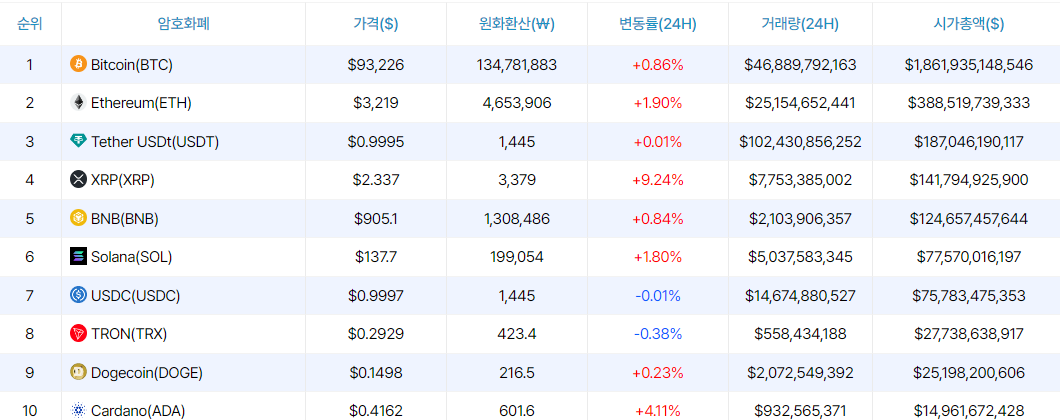Image resolution: width=1060 pixels, height=420 pixels.
Task: Click the Cardano logo icon
Action: [78, 410]
